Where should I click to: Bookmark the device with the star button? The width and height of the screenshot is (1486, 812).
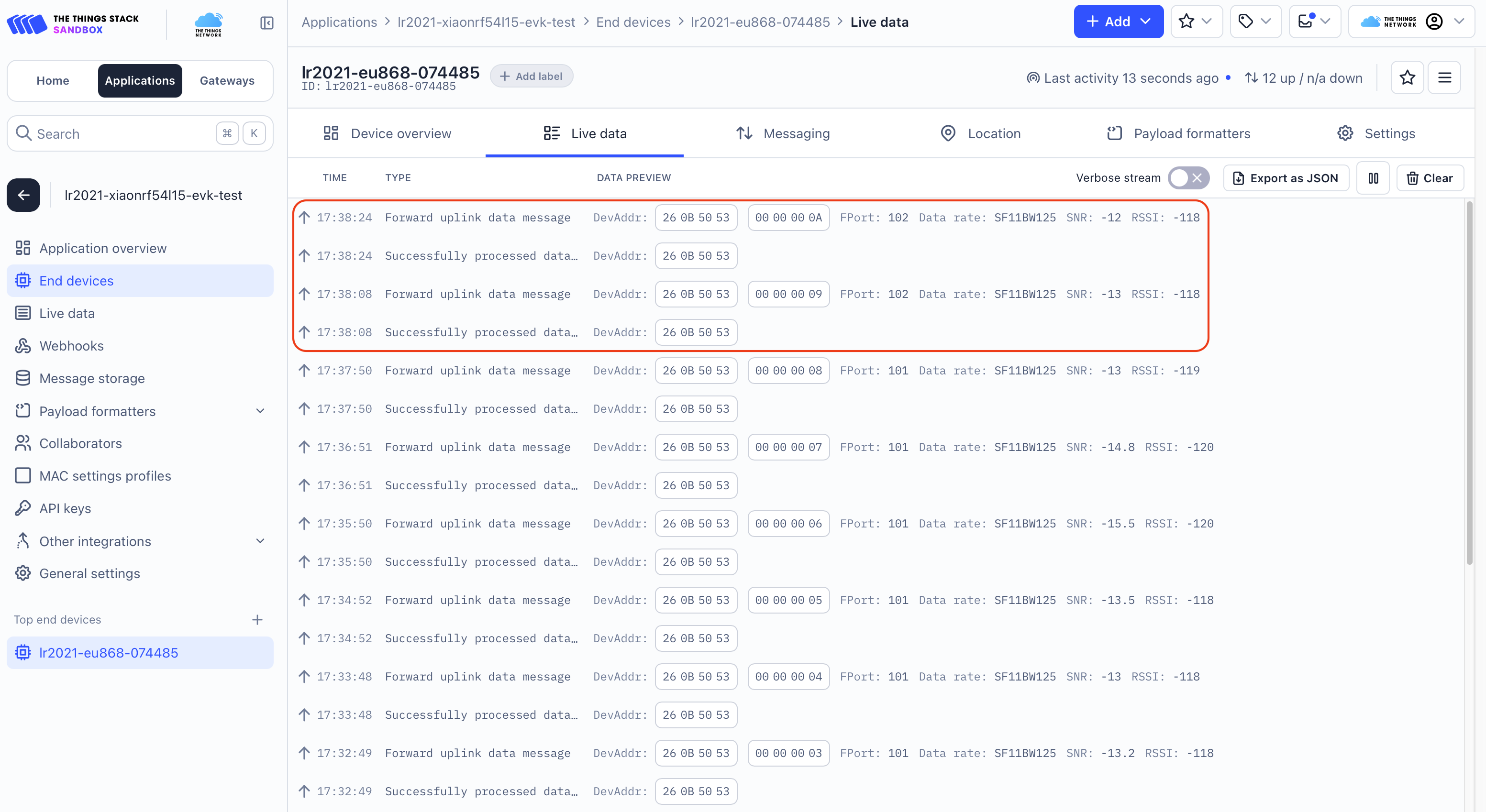[x=1407, y=77]
